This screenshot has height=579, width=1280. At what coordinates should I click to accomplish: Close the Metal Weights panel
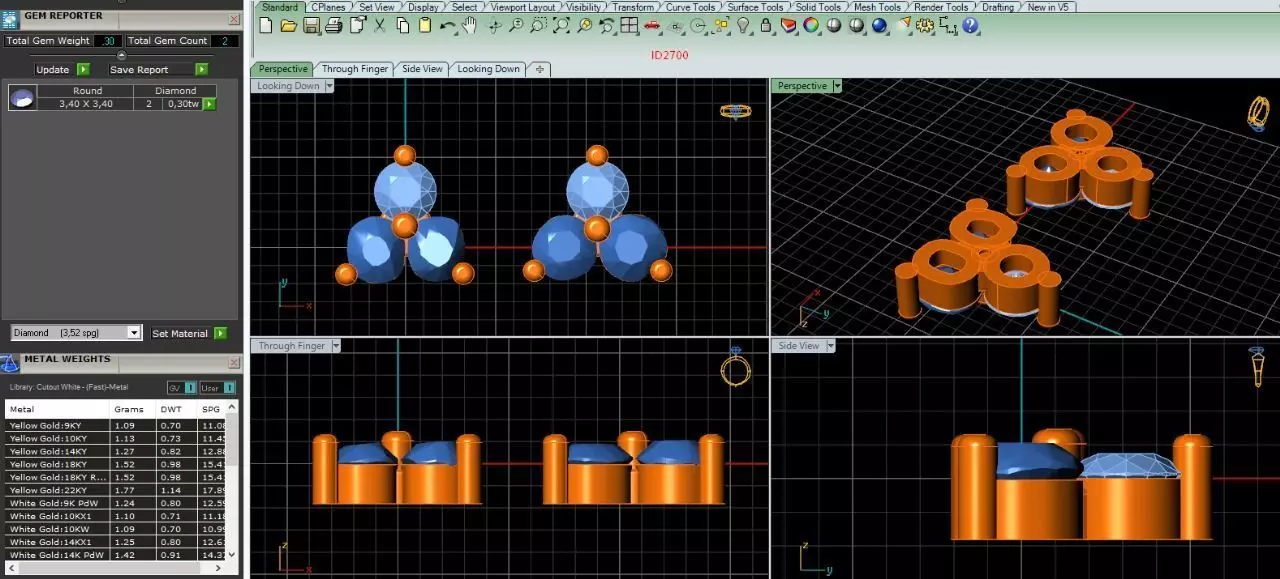pos(233,361)
